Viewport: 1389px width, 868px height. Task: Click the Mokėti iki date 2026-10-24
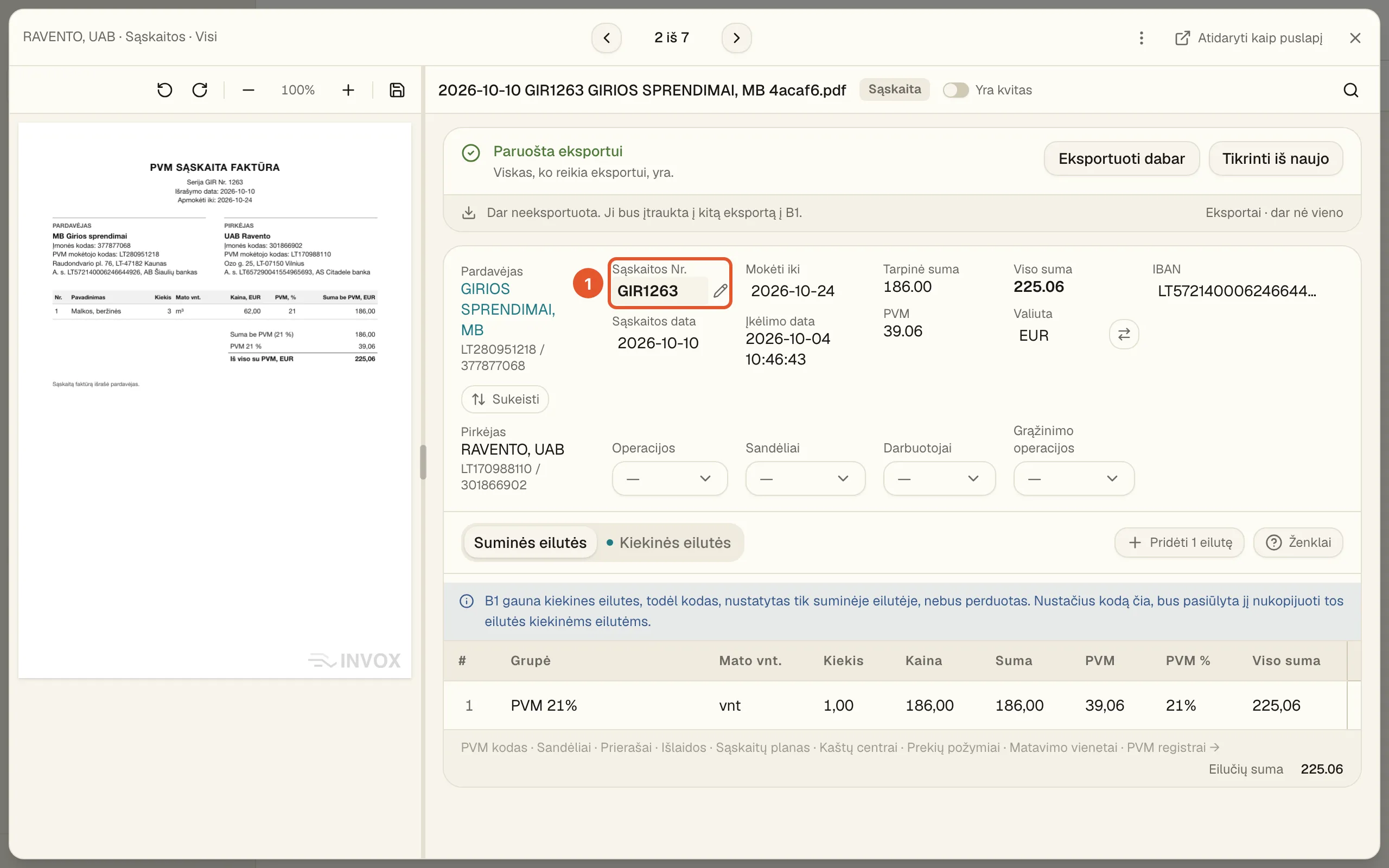pyautogui.click(x=793, y=291)
